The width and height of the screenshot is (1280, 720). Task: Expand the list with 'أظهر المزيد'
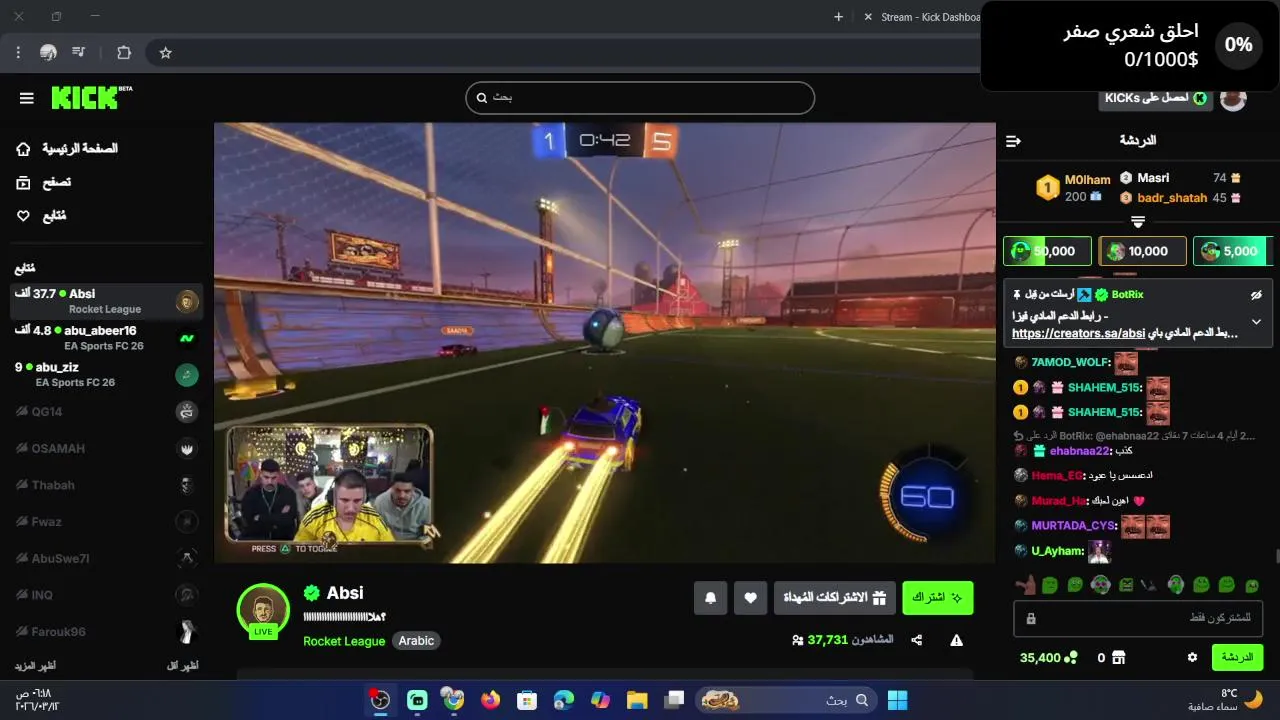[x=35, y=665]
